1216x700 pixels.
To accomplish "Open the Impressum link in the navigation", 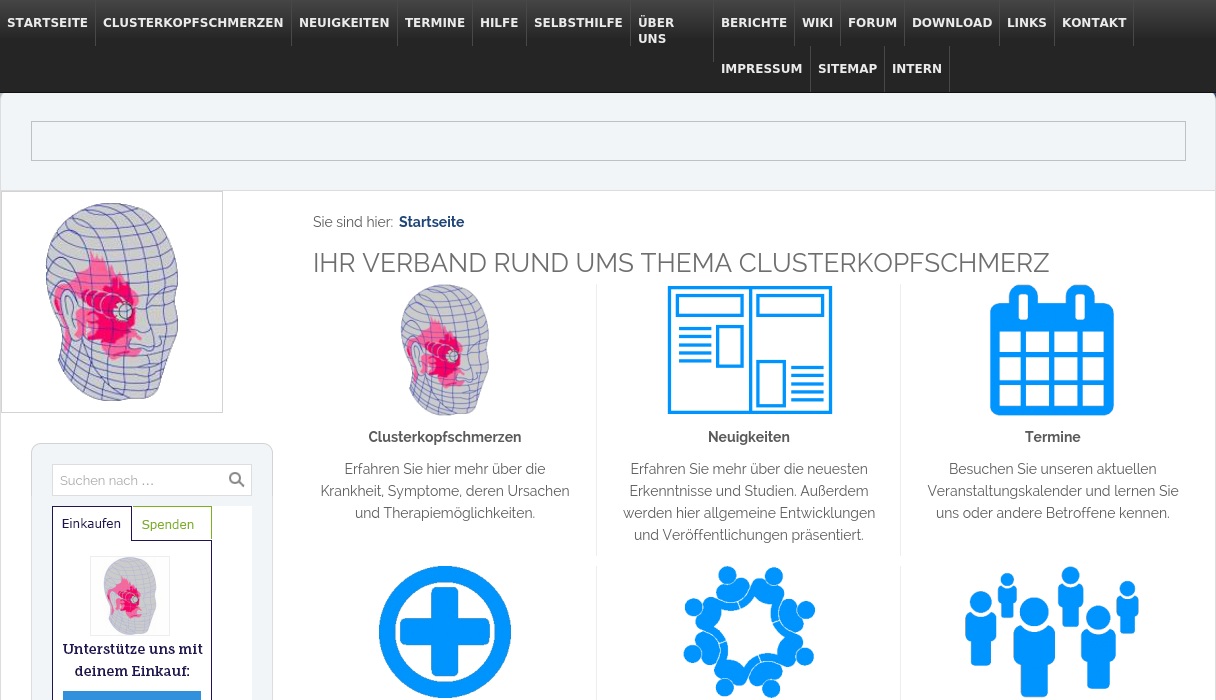I will point(761,69).
